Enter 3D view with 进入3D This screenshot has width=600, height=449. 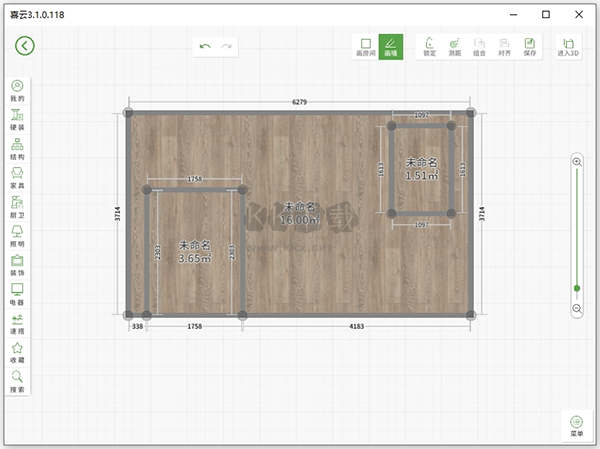coord(567,47)
